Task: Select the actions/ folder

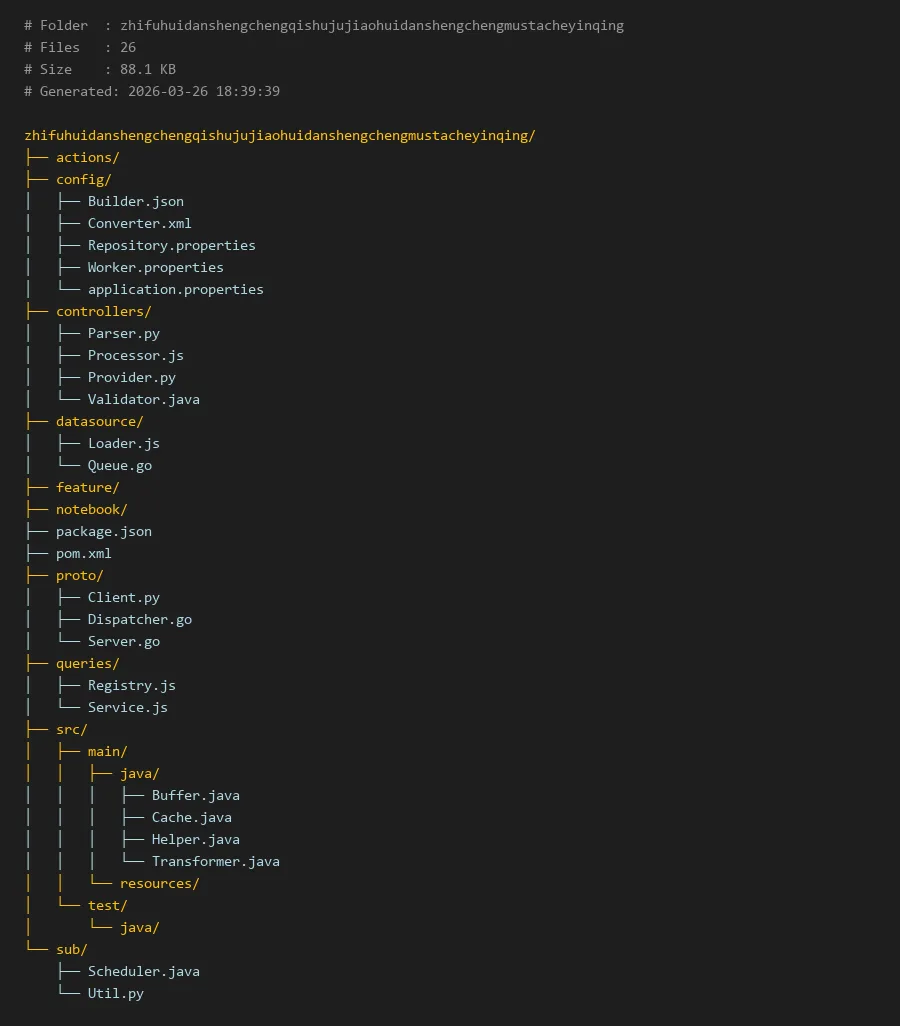Action: tap(87, 157)
